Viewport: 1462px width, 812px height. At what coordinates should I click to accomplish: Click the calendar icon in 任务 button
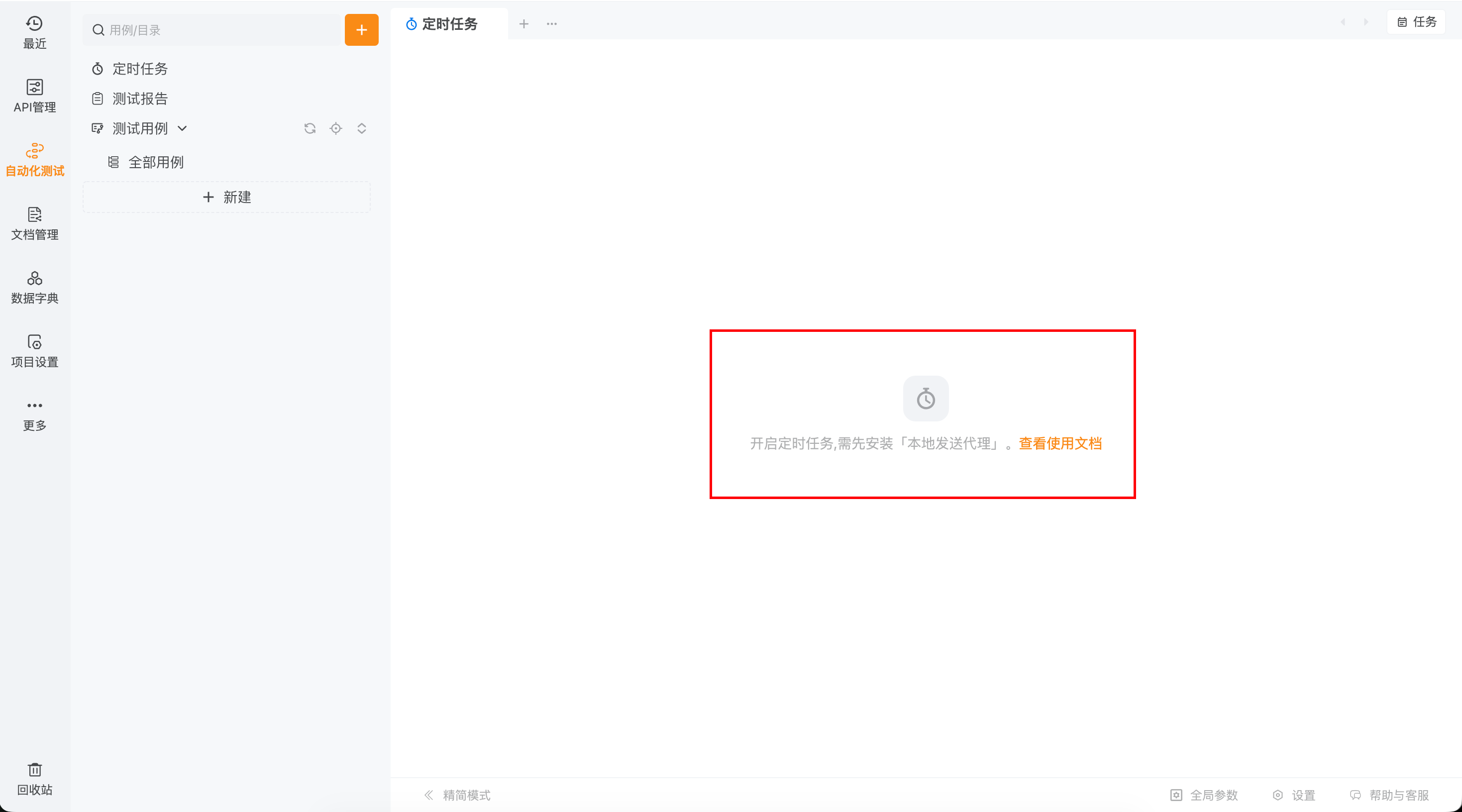pyautogui.click(x=1402, y=22)
